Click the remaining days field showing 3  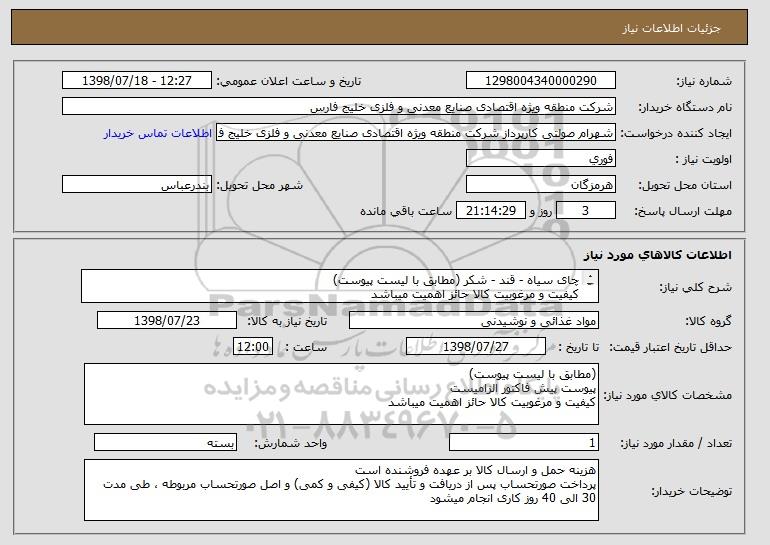click(585, 211)
